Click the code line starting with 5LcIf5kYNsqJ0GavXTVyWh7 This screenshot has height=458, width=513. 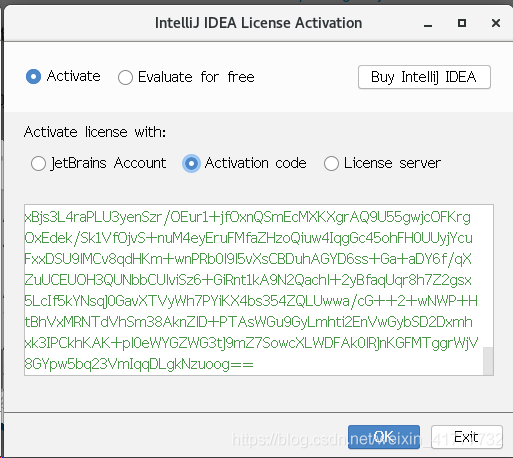coord(251,301)
